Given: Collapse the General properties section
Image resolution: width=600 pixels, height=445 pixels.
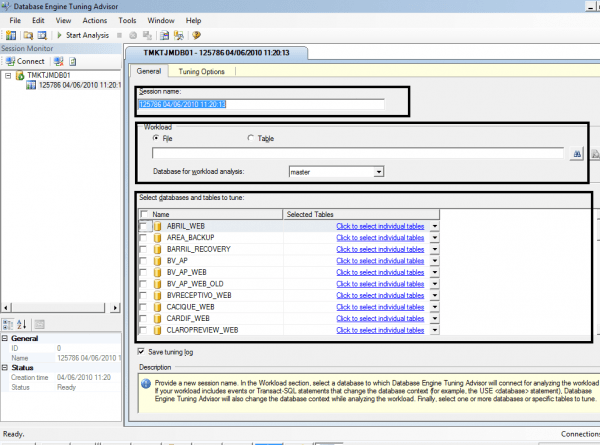Looking at the screenshot, I should [x=5, y=338].
